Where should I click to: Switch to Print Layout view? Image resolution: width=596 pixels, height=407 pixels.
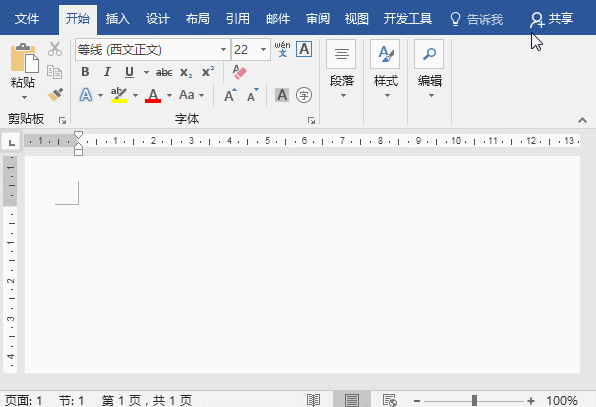tap(352, 400)
